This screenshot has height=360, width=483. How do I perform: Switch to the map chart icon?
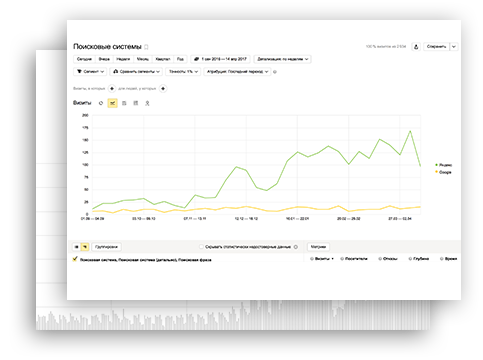point(147,103)
